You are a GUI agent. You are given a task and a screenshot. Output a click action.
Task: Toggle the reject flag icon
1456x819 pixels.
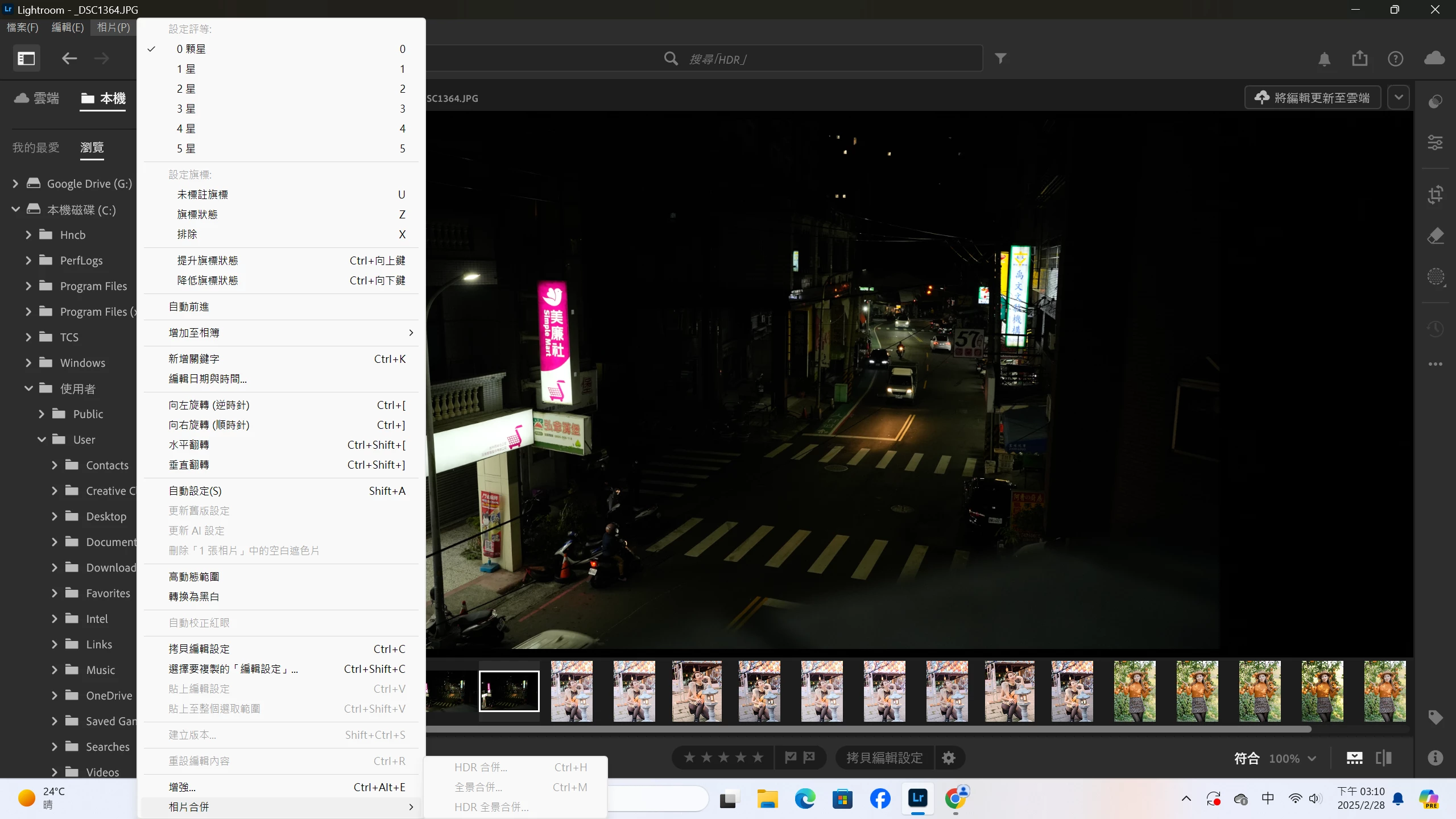[x=809, y=758]
